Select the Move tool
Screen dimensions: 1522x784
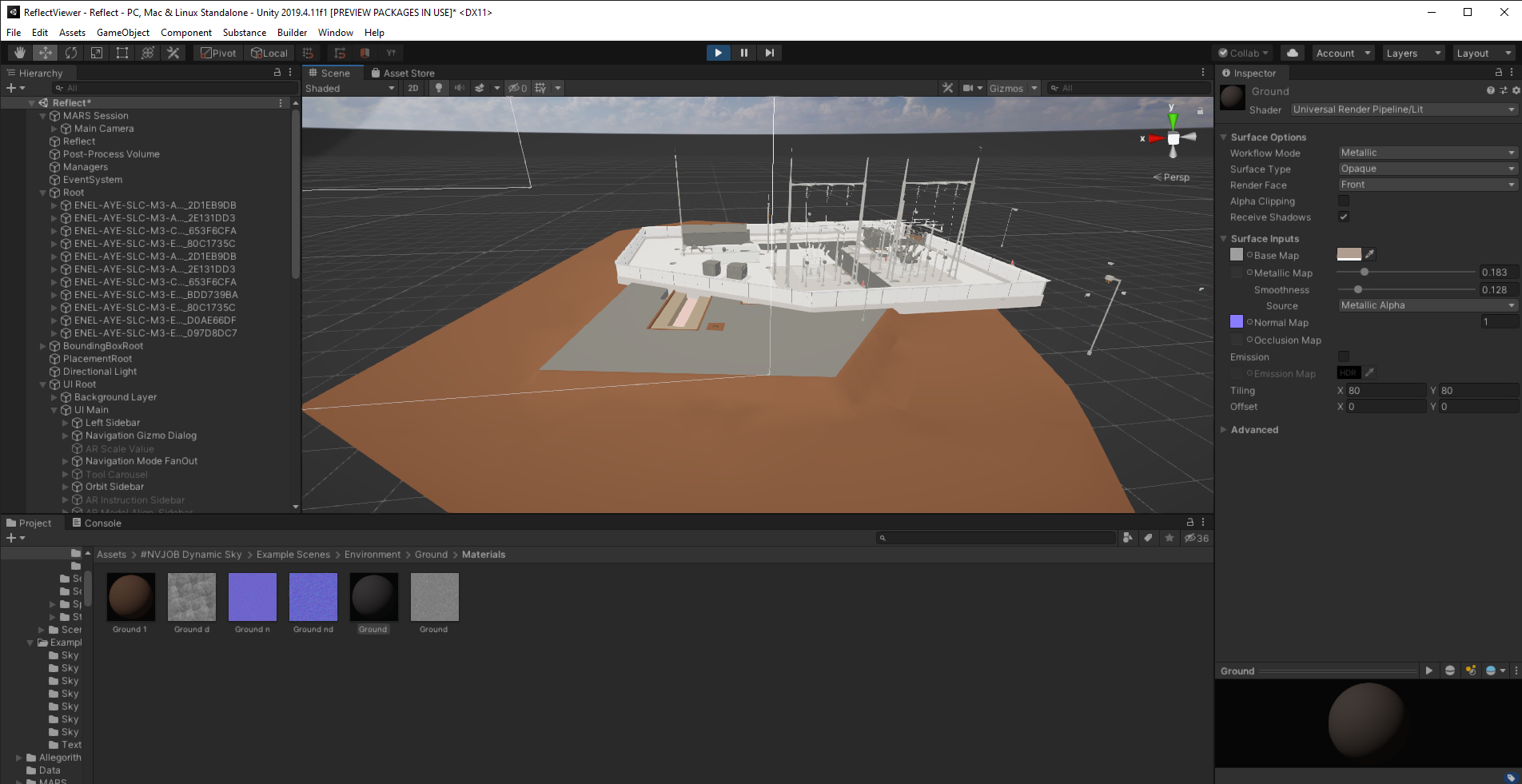pyautogui.click(x=46, y=53)
